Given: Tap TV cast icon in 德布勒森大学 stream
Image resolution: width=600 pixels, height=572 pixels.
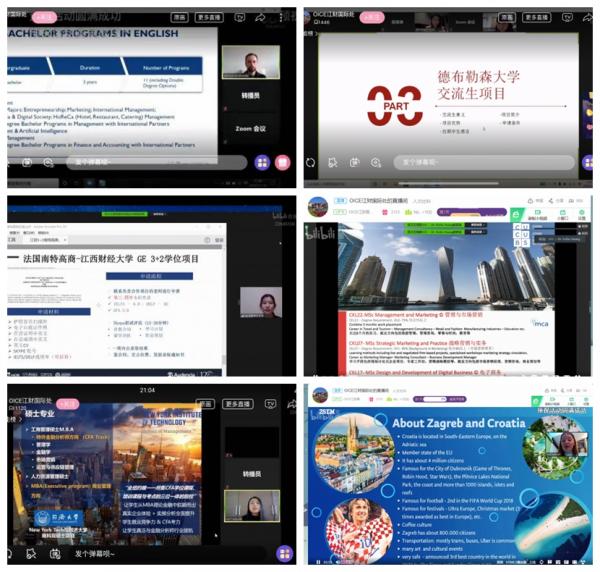Looking at the screenshot, I should pos(567,18).
